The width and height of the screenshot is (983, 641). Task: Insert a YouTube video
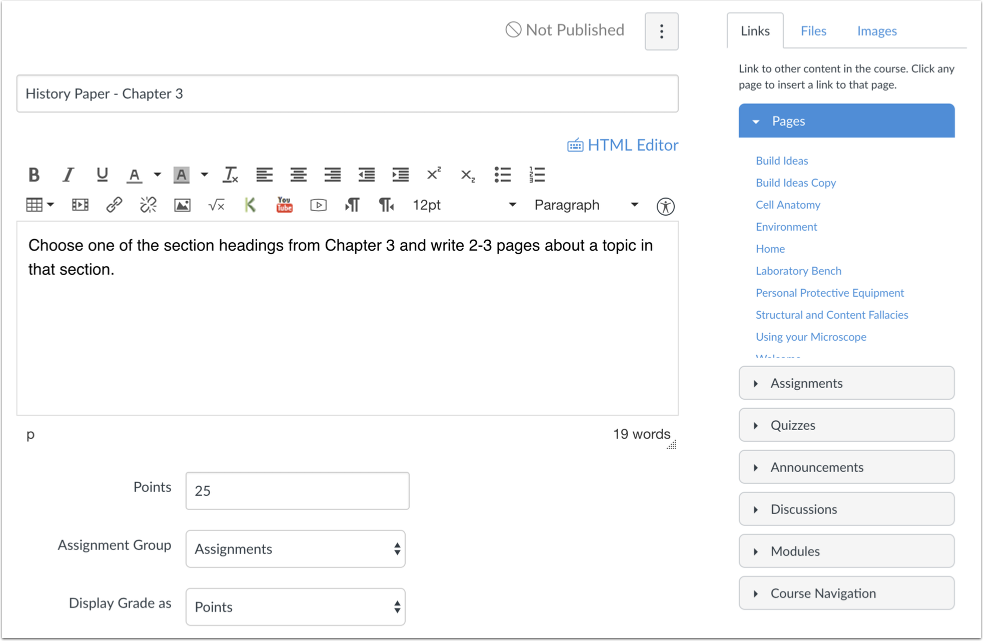coord(285,204)
